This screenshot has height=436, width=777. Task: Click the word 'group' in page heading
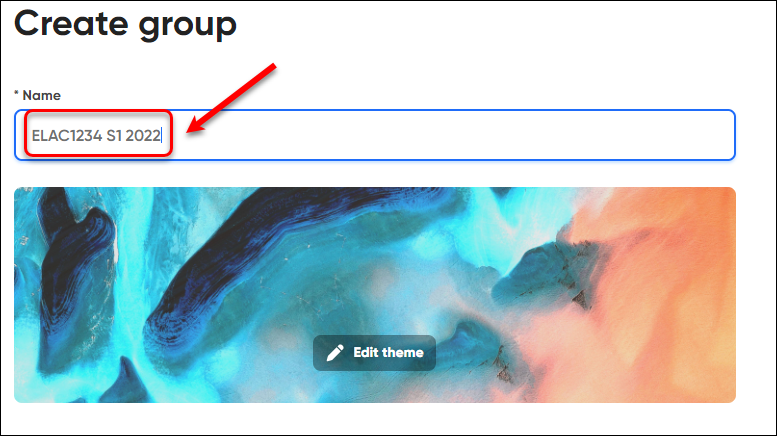pos(187,27)
